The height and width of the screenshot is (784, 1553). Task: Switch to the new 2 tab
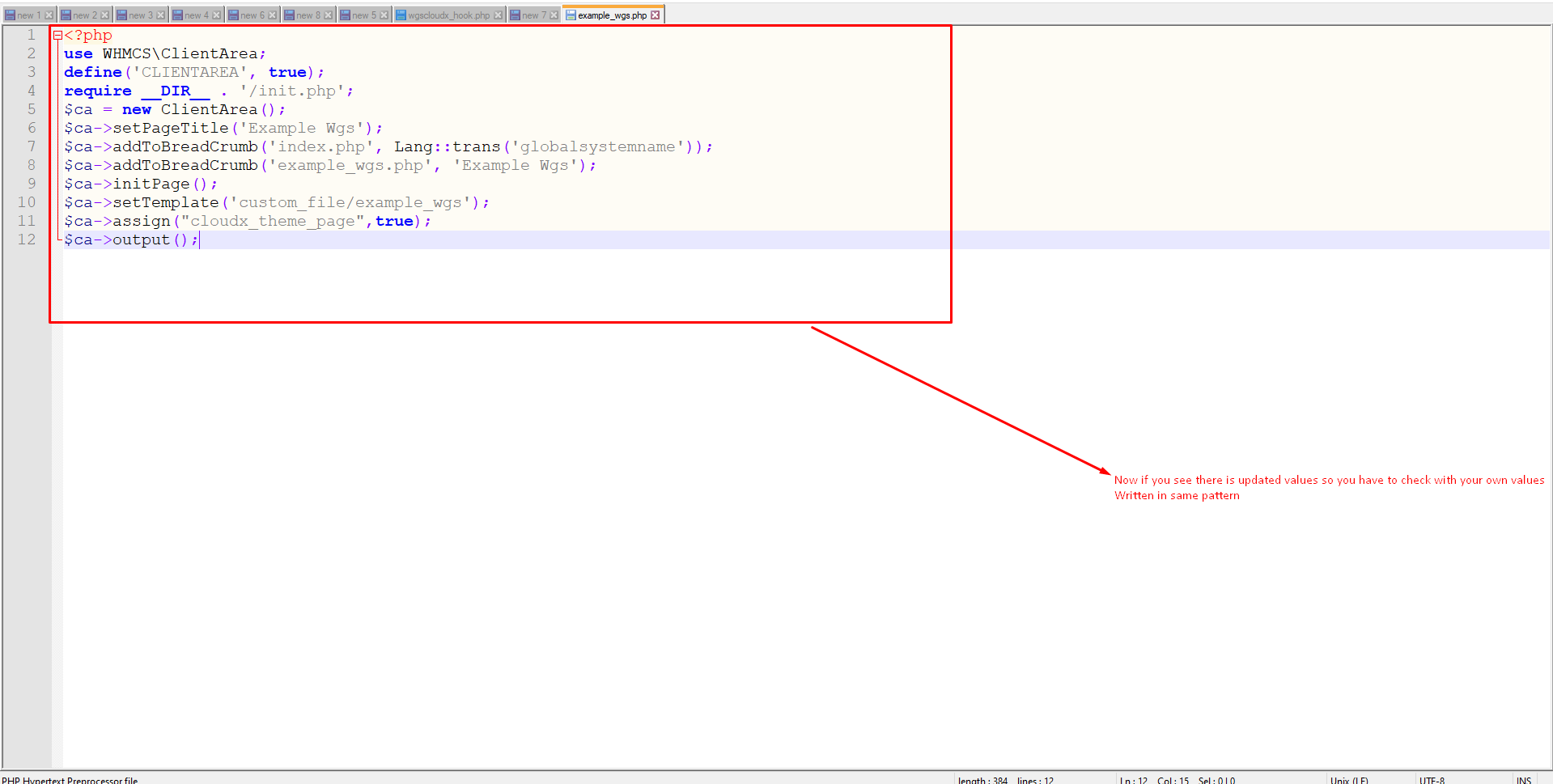pos(84,15)
